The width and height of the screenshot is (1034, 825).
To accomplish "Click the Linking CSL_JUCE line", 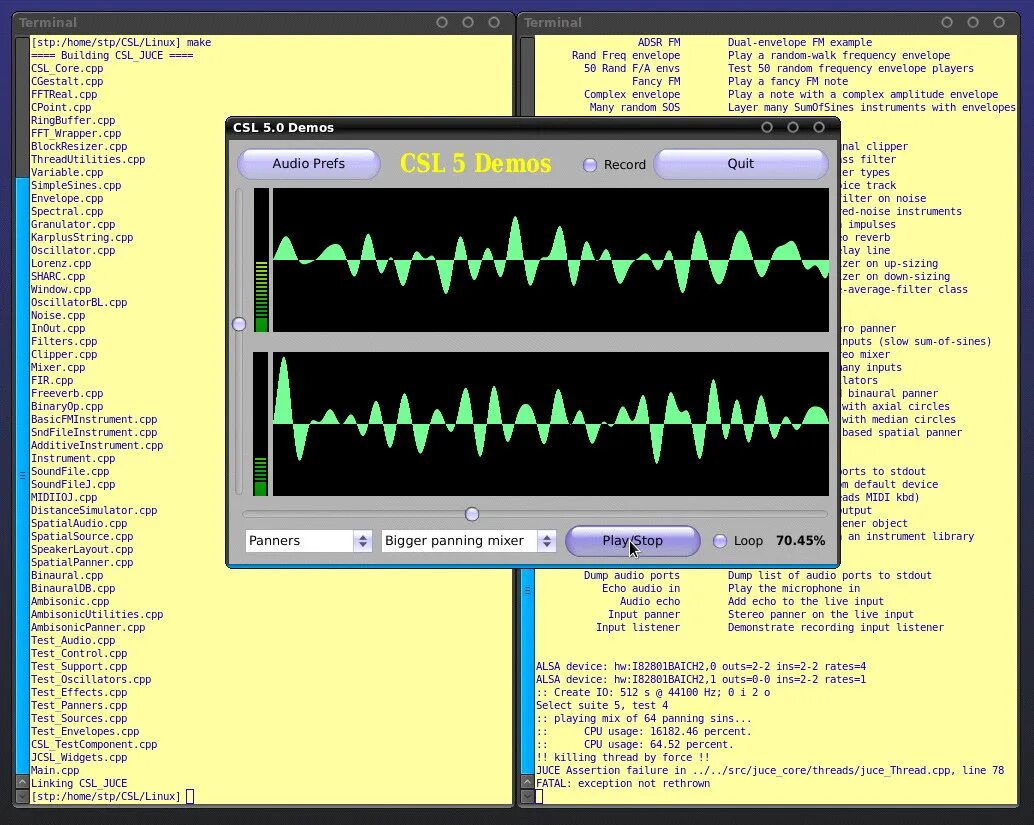I will pos(79,783).
